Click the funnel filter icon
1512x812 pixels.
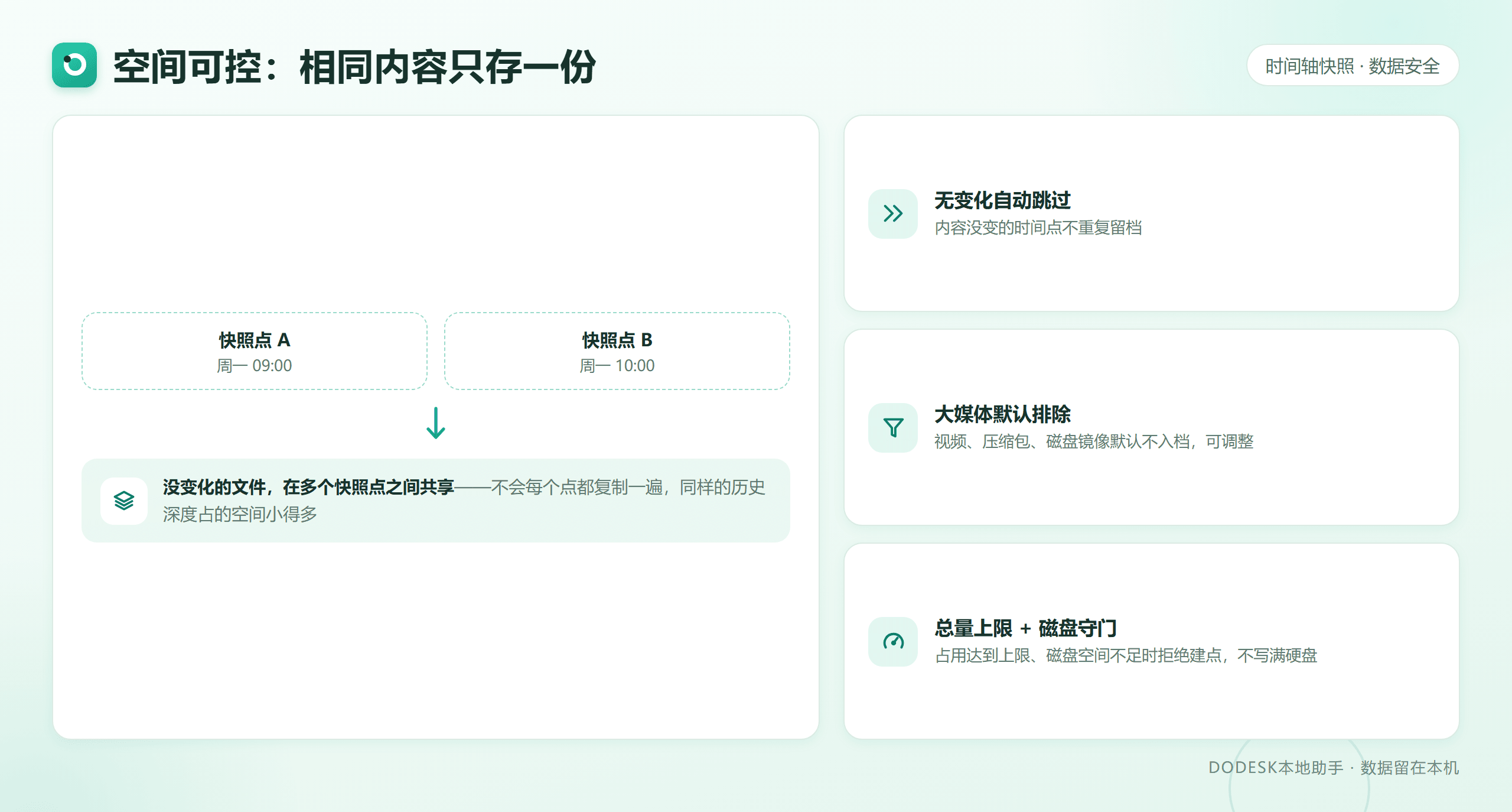(893, 427)
